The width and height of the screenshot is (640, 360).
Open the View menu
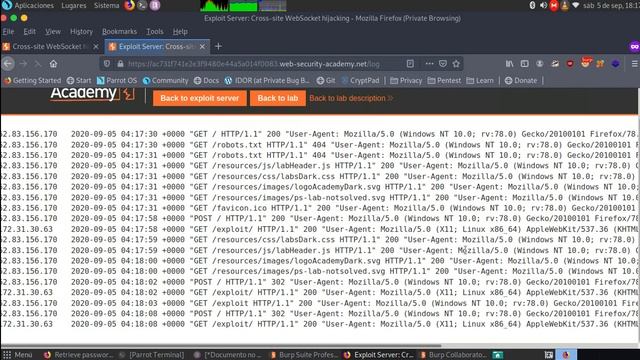53,31
